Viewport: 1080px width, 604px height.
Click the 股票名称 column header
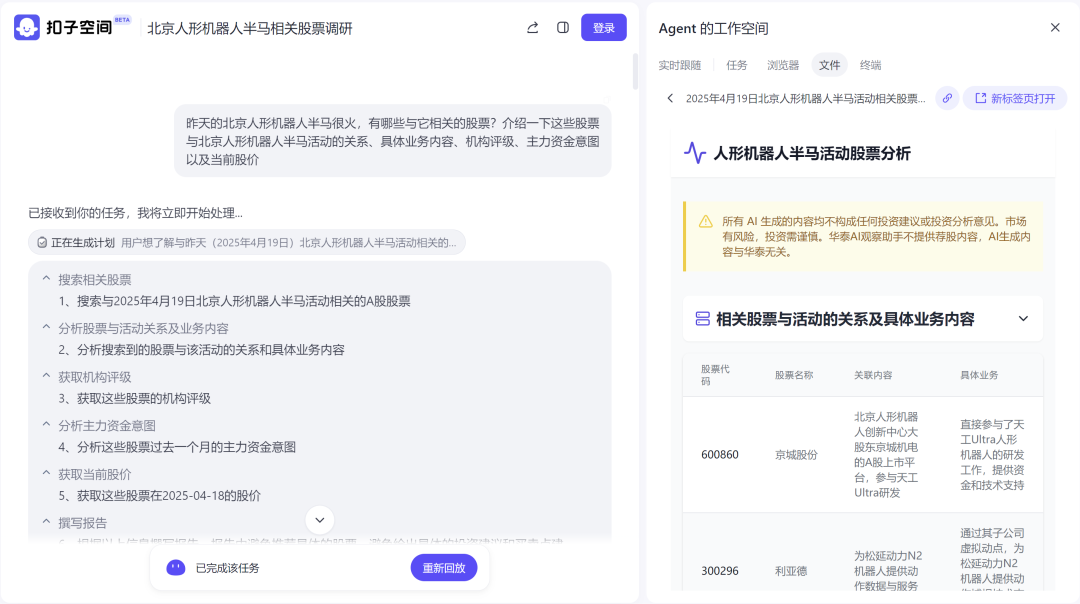point(793,375)
